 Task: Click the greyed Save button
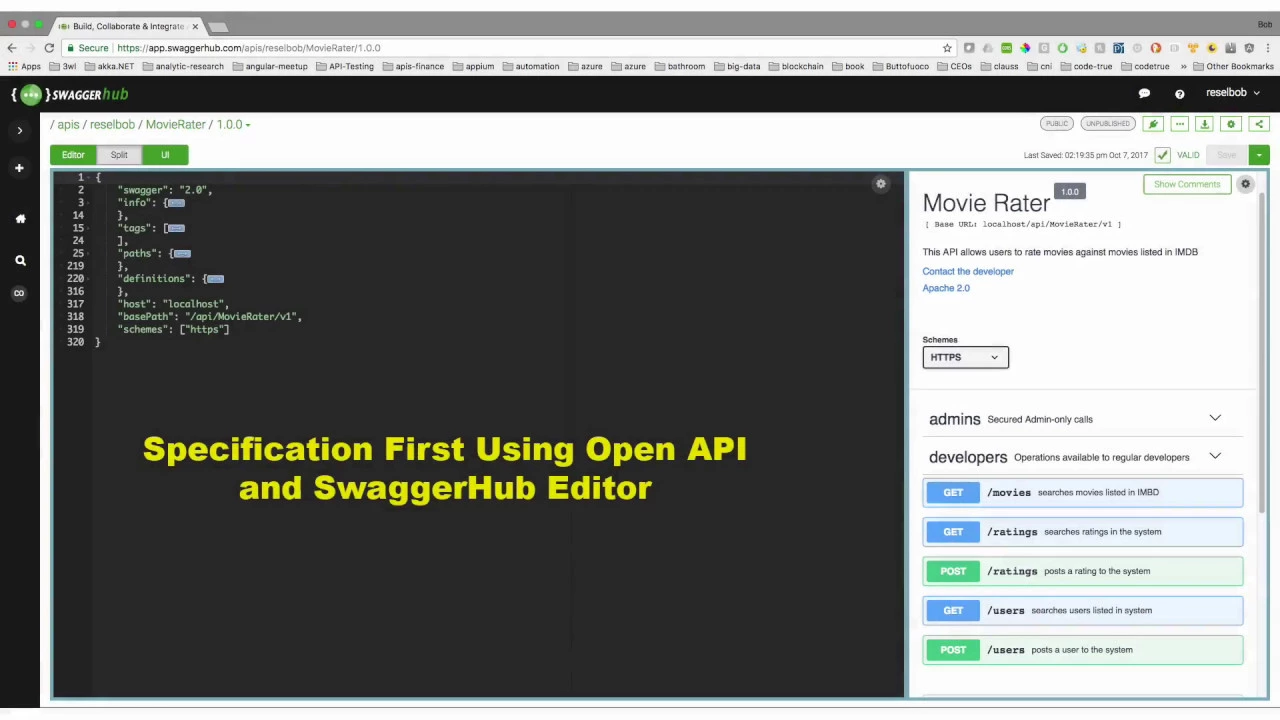[1227, 155]
